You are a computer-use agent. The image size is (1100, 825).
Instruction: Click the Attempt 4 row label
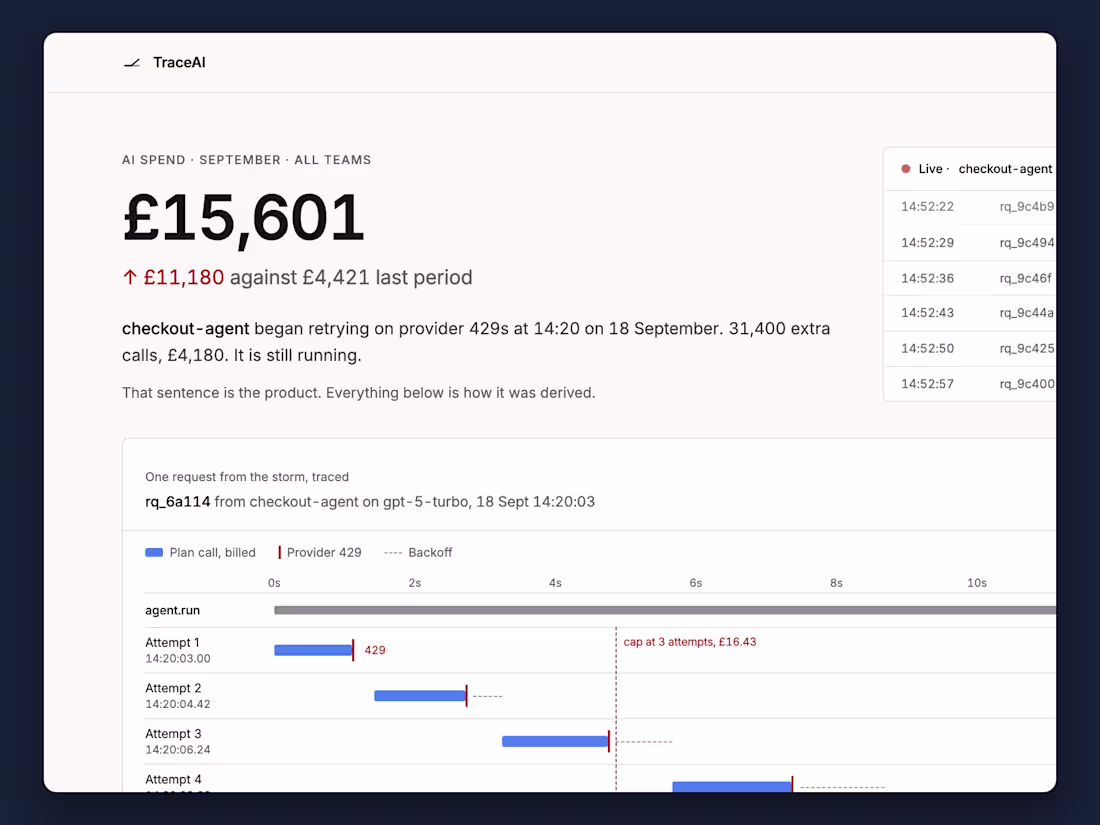[173, 779]
